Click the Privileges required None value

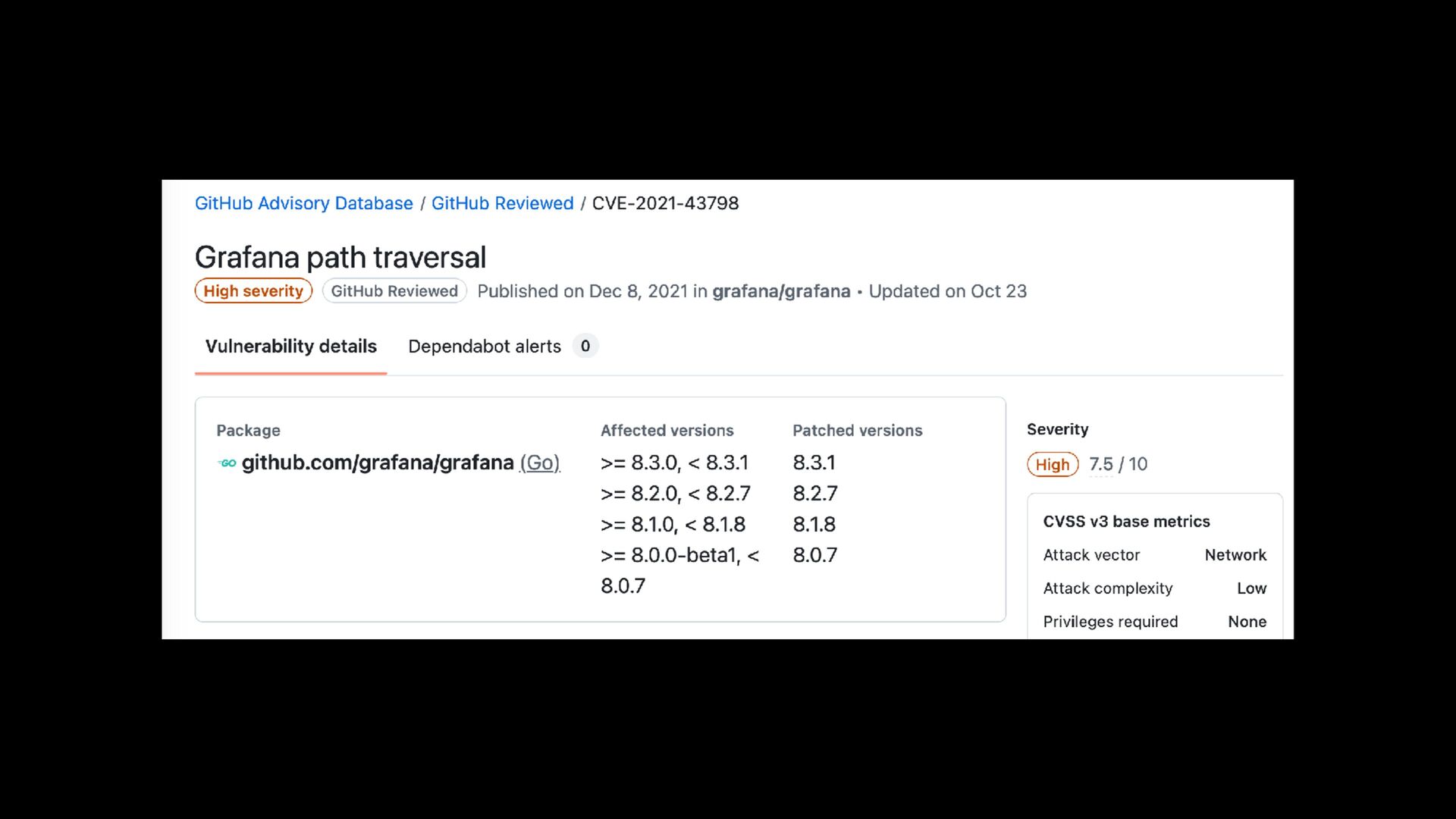(1247, 622)
